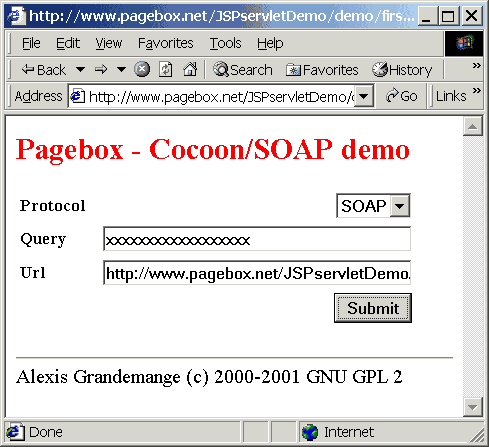Viewport: 489px width, 447px height.
Task: Click the Go button
Action: (402, 96)
